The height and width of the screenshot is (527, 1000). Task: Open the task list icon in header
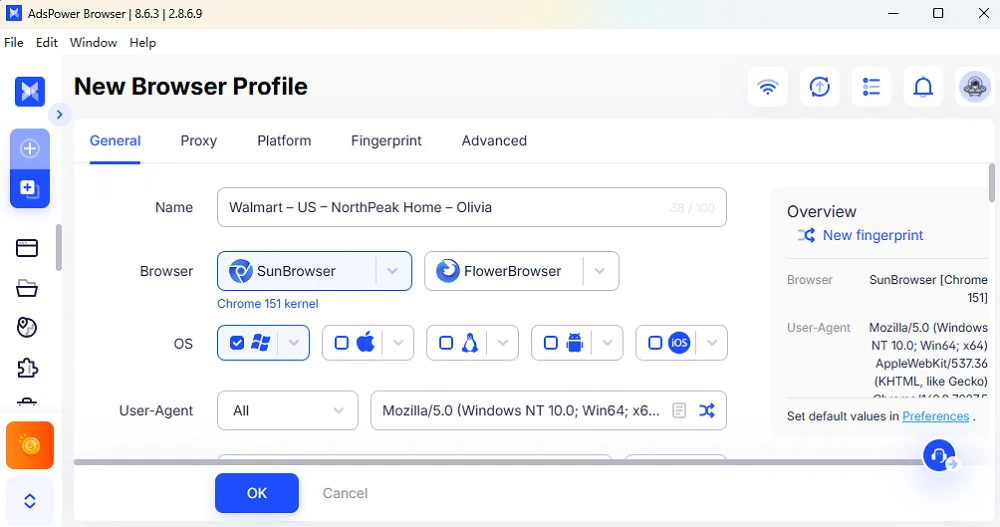pyautogui.click(x=871, y=86)
